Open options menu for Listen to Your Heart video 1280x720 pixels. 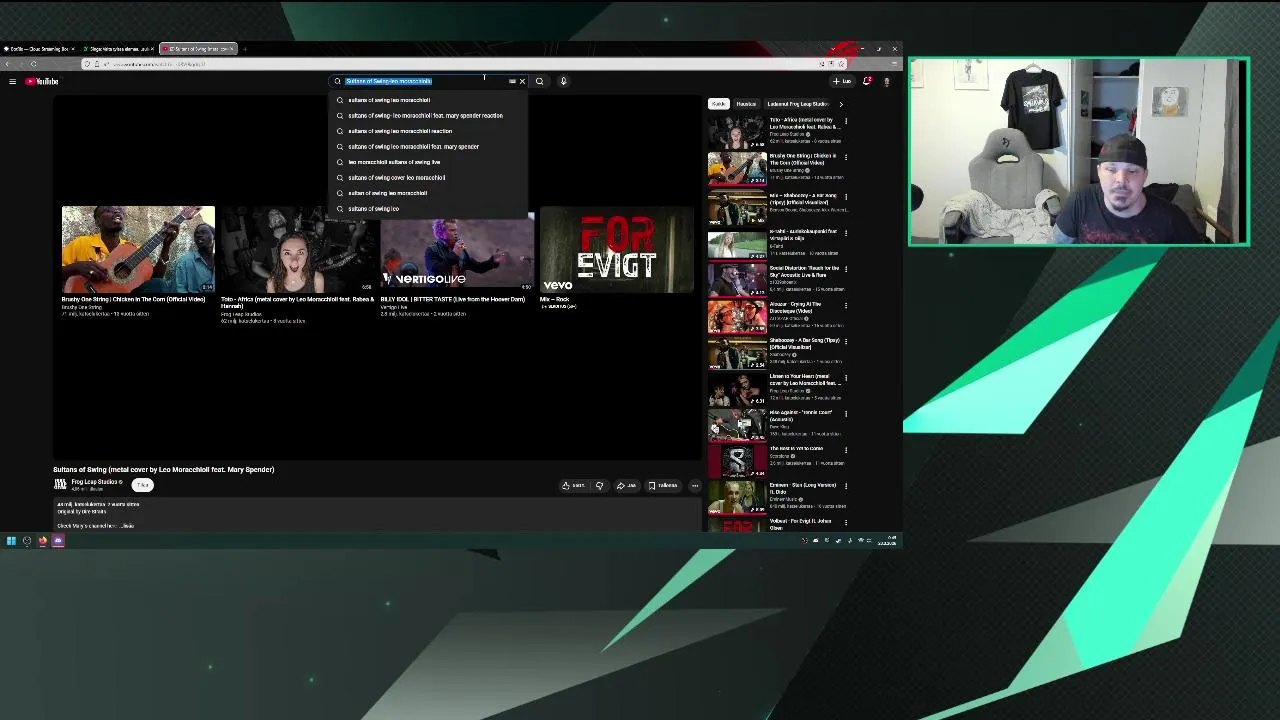pos(846,378)
